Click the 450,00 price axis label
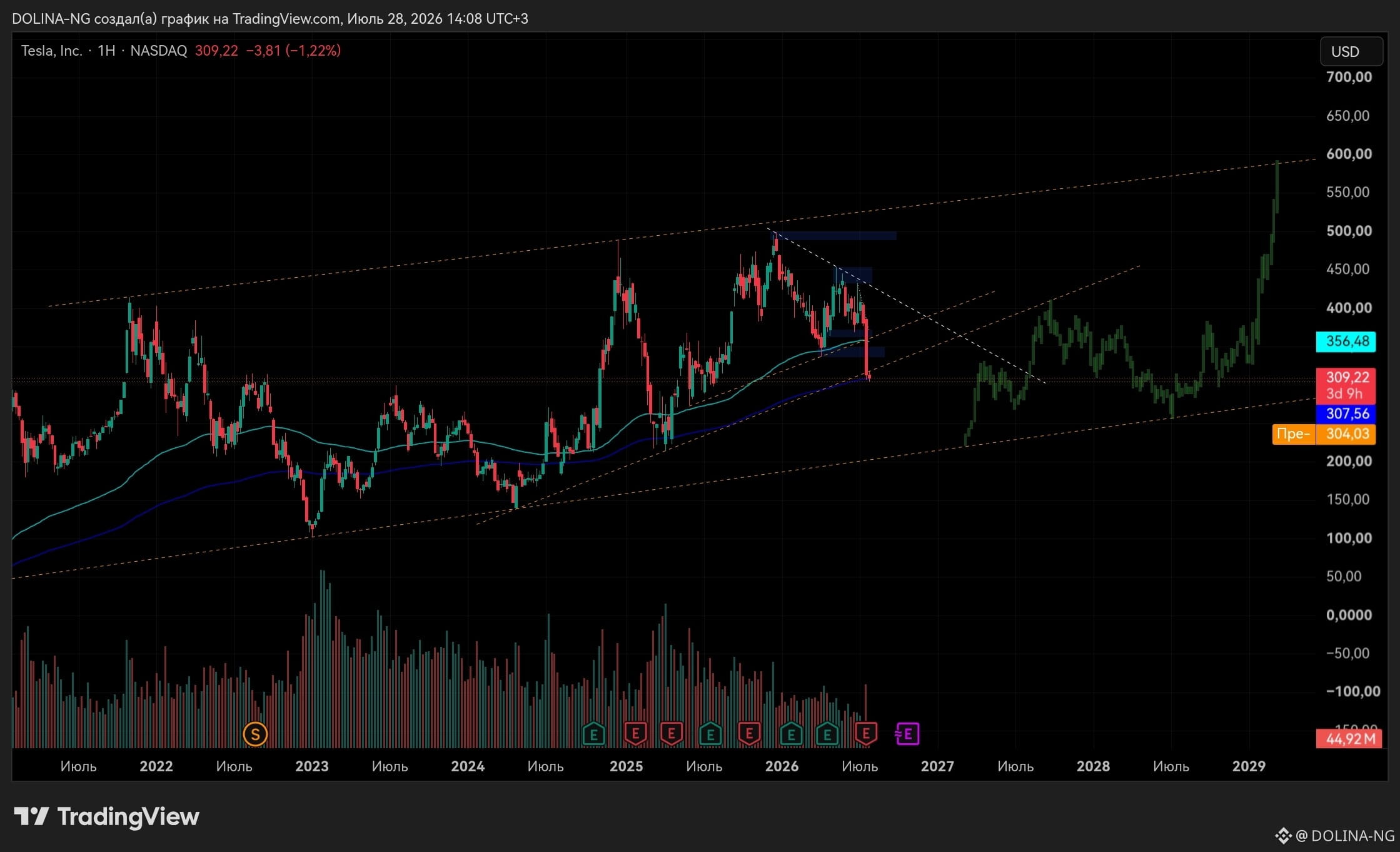Image resolution: width=1400 pixels, height=852 pixels. pyautogui.click(x=1347, y=269)
